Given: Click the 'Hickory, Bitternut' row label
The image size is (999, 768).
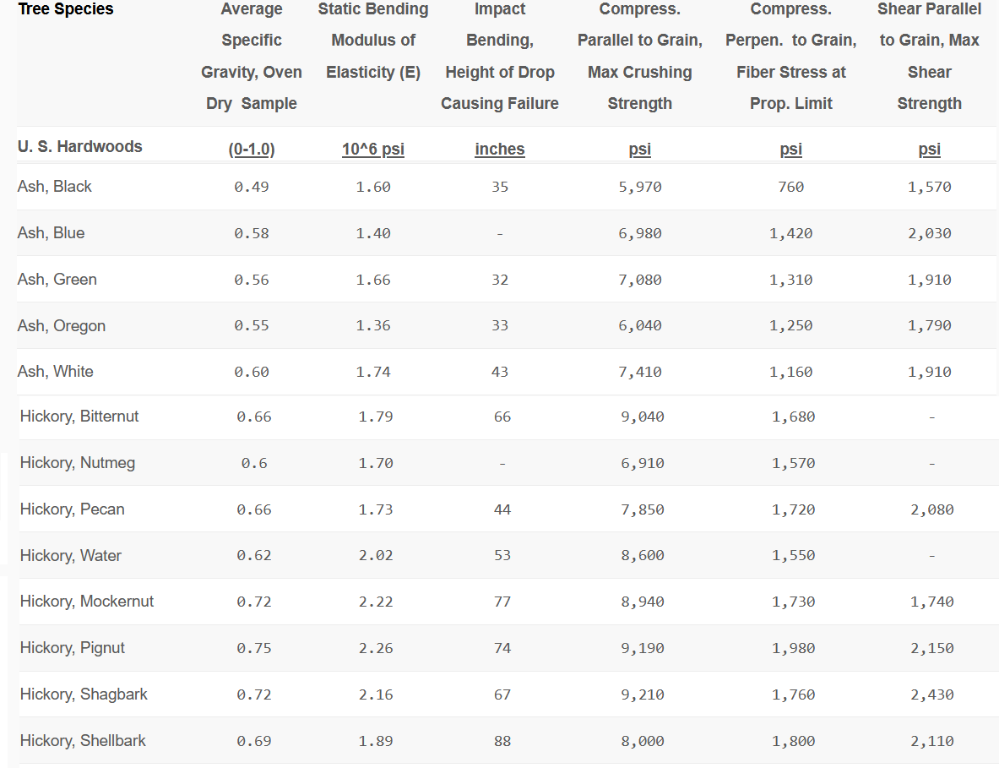Looking at the screenshot, I should click(79, 417).
